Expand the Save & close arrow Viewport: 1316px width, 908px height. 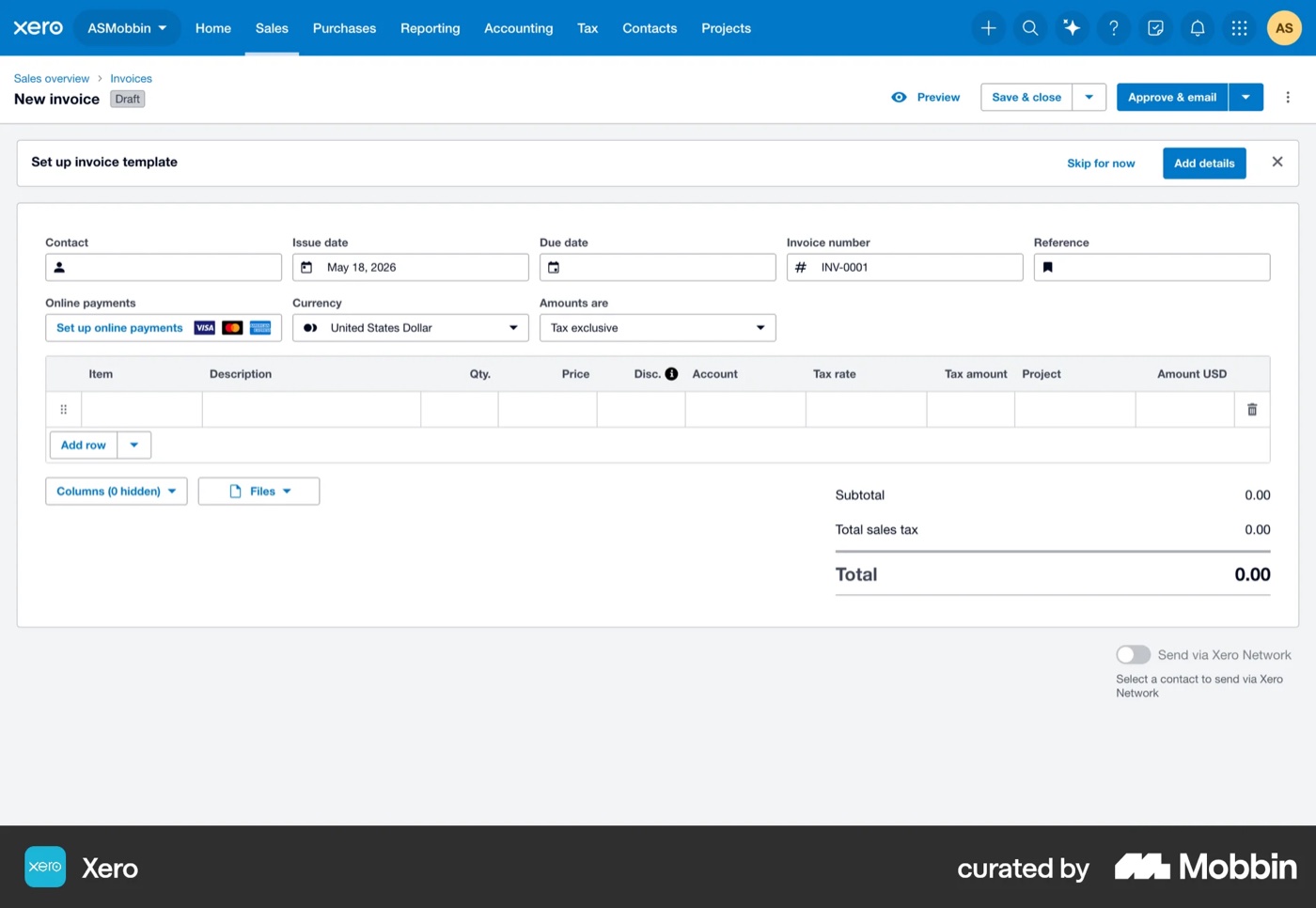coord(1089,97)
